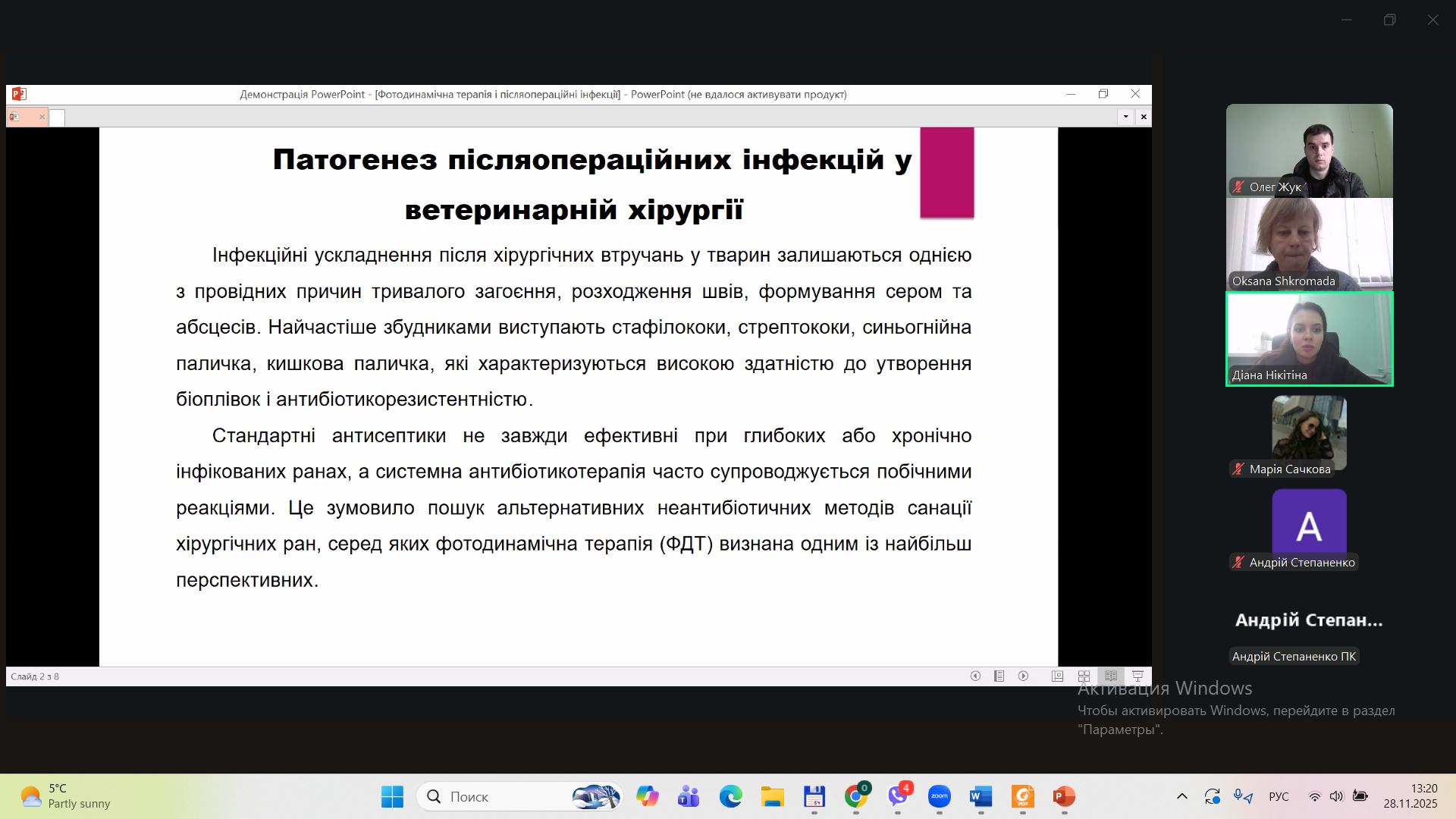Select Діана Нікітіна's video tile
Screen dimensions: 1456x819
coord(1309,339)
